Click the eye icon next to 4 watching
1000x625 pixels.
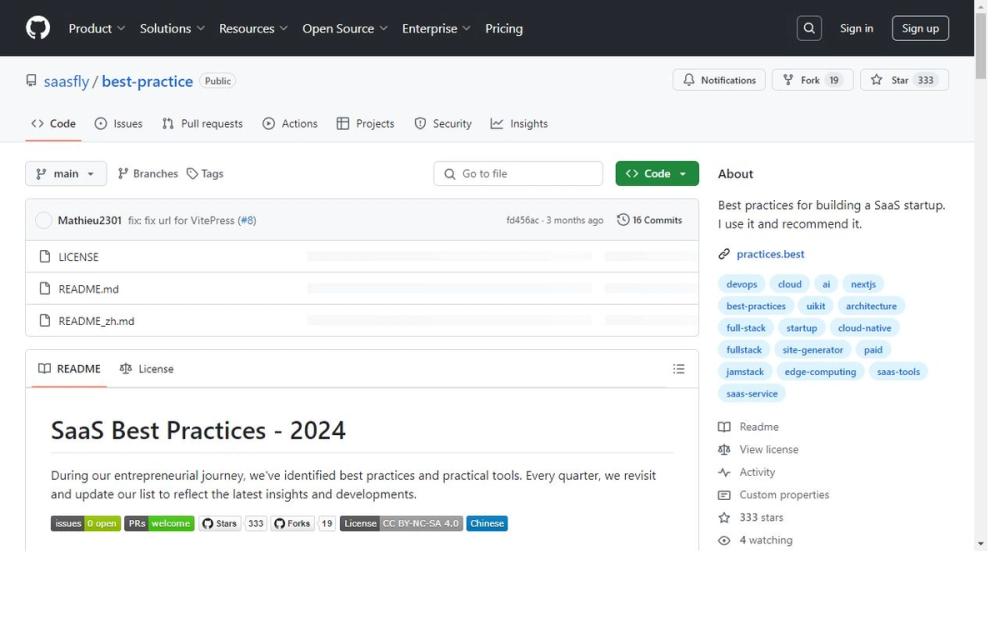click(x=724, y=540)
